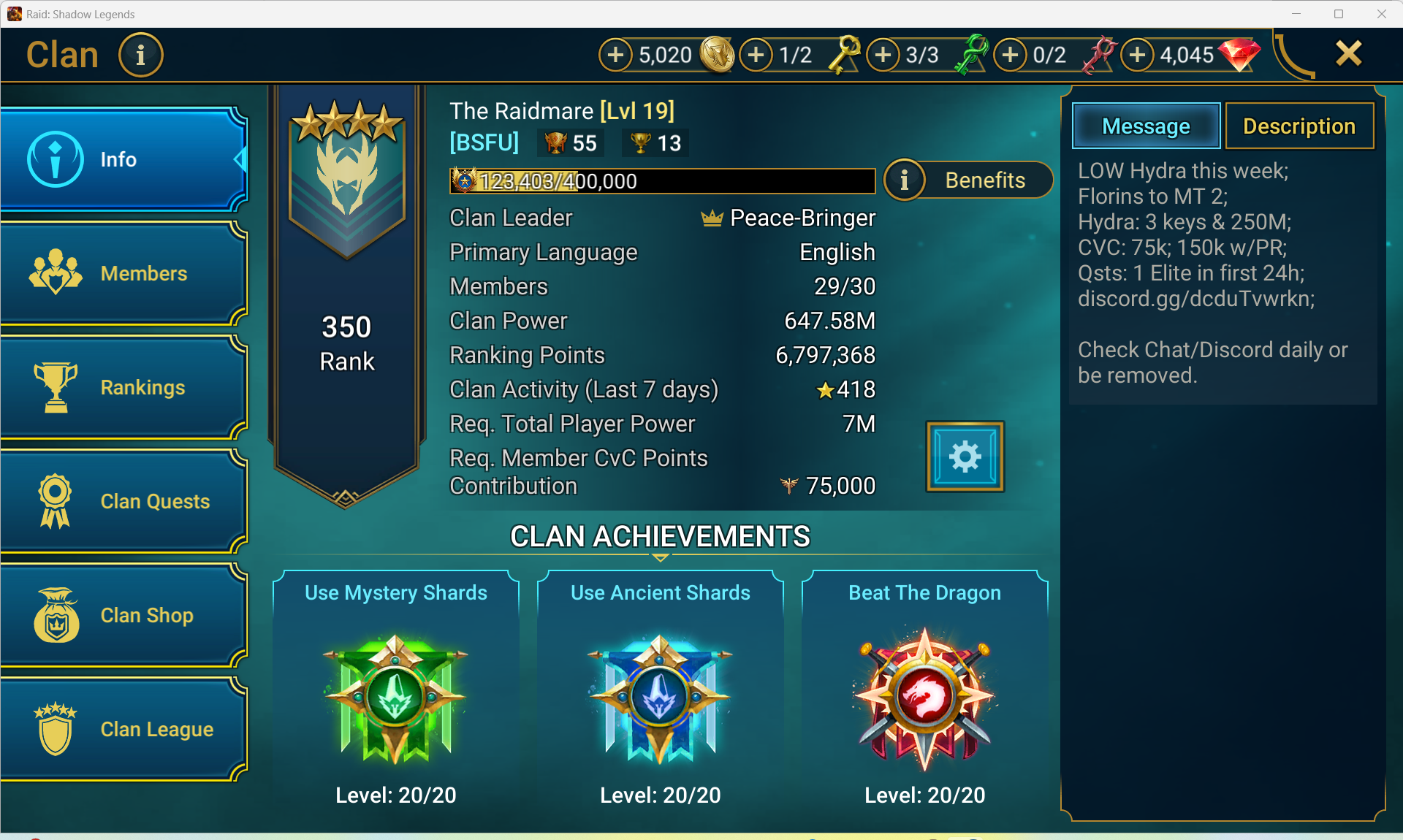Select Beat The Dragon achievement badge
This screenshot has height=840, width=1403.
pyautogui.click(x=924, y=698)
